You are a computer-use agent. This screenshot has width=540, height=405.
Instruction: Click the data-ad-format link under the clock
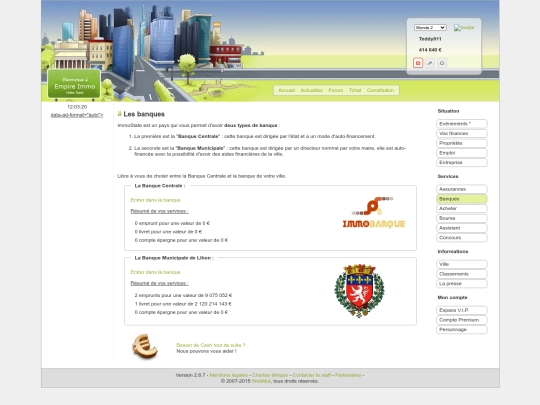[x=77, y=115]
